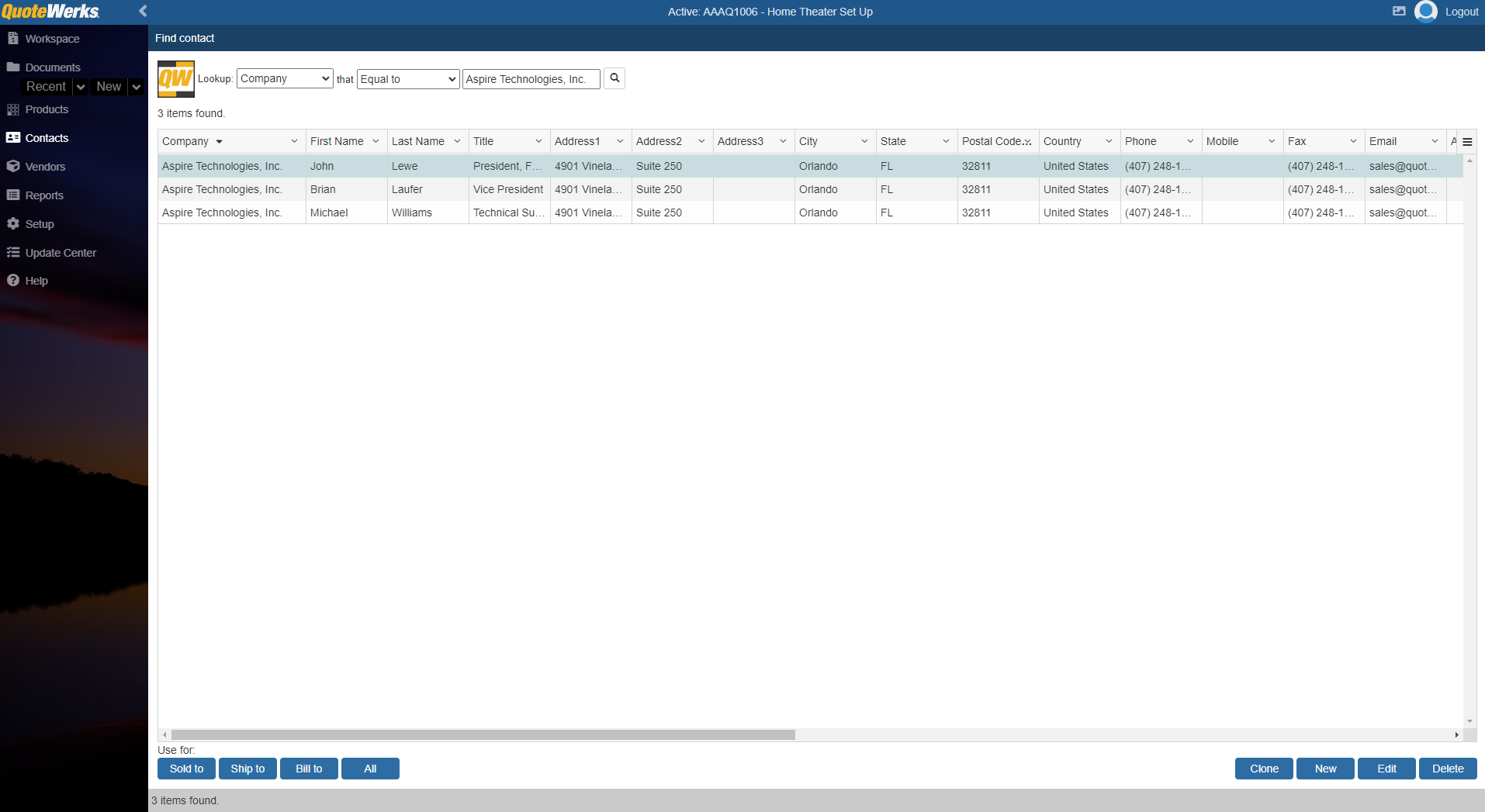Click the Bill to button

[309, 769]
